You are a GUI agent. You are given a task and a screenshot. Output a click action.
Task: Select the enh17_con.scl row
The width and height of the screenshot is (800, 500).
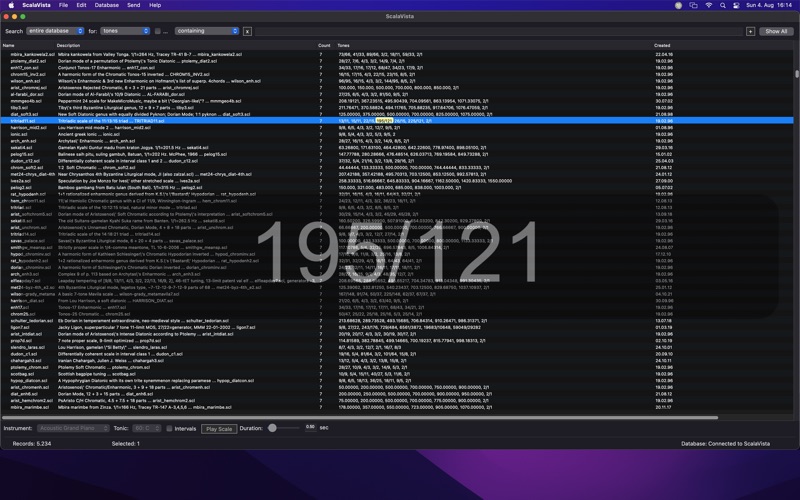[x=397, y=67]
